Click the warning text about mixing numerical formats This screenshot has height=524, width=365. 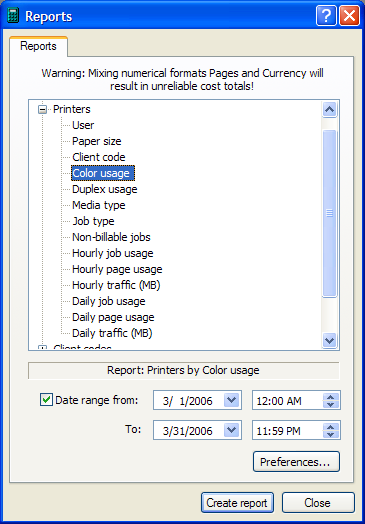click(x=182, y=80)
